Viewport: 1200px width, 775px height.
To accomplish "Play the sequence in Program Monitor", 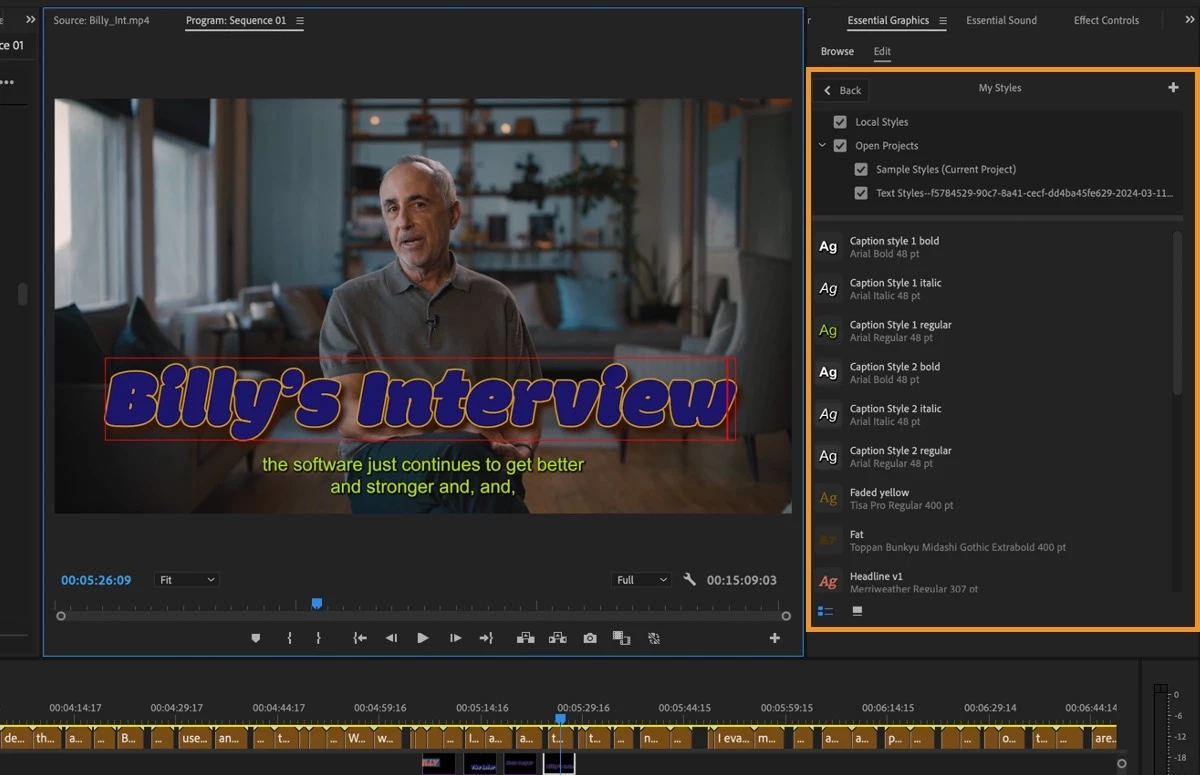I will (423, 638).
